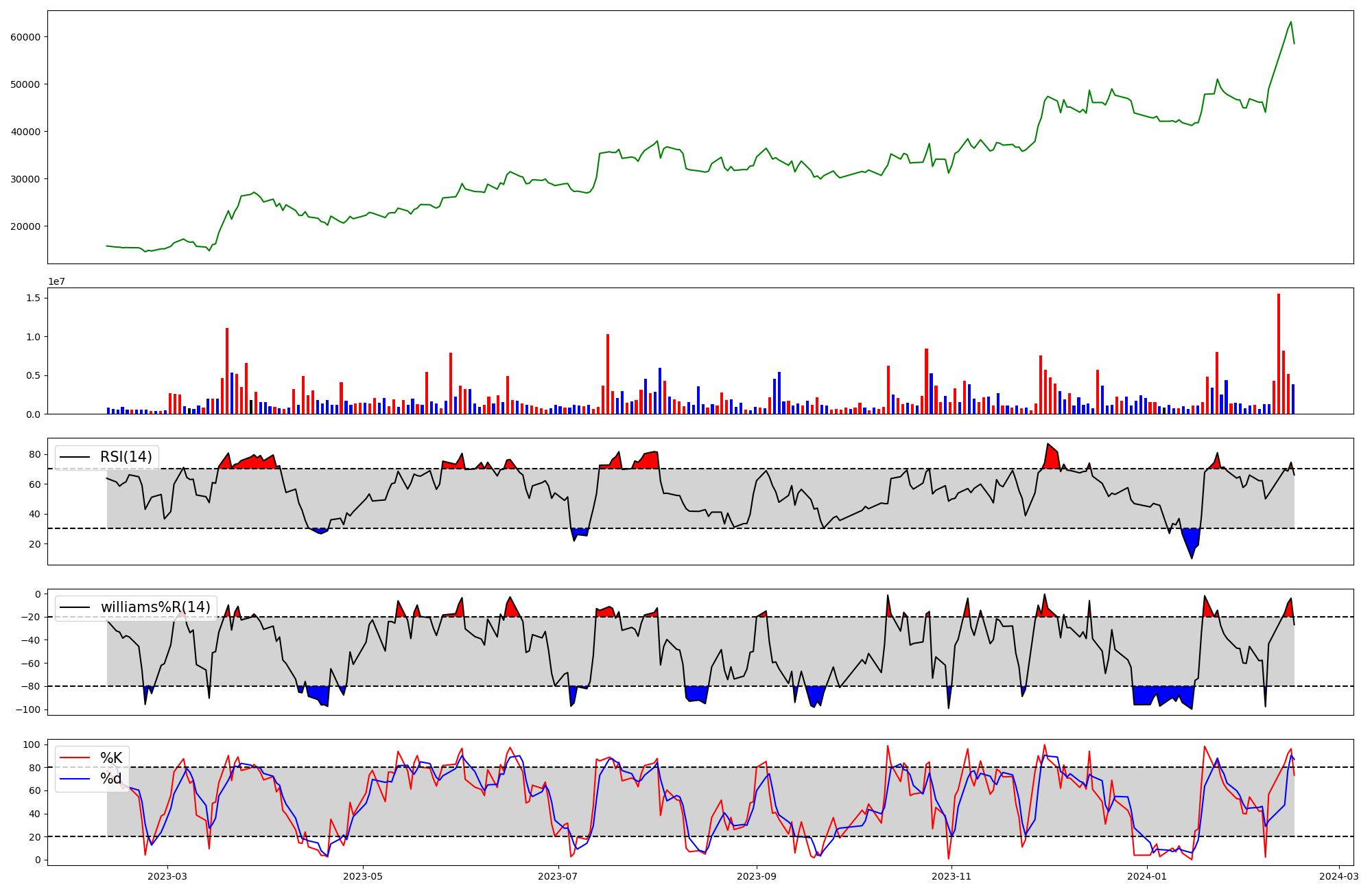The width and height of the screenshot is (1372, 892).
Task: Click the 2024-03 date tick label
Action: [x=1339, y=876]
